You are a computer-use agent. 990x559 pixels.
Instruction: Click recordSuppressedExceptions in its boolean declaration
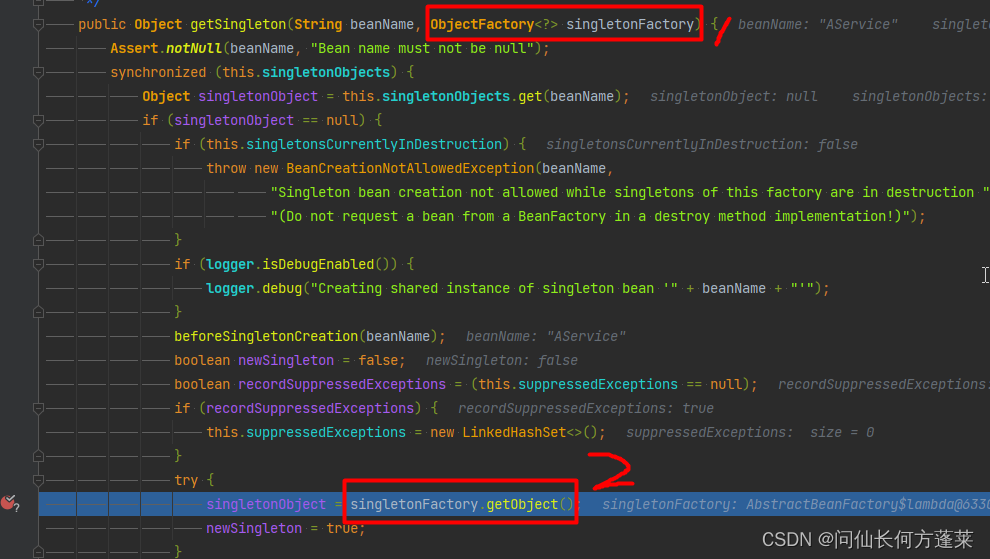point(342,385)
